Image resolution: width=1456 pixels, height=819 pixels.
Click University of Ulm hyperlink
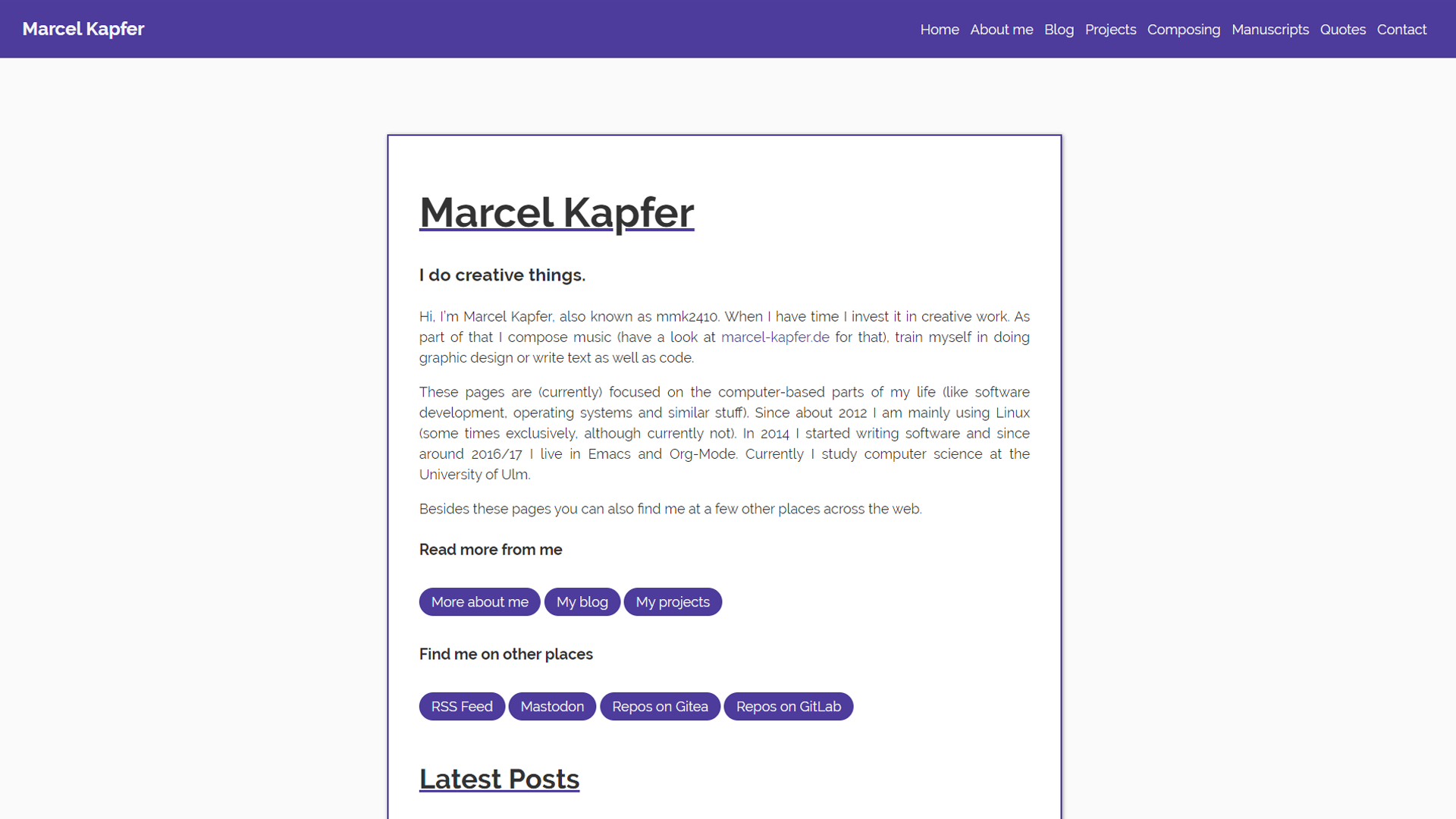[x=472, y=473]
